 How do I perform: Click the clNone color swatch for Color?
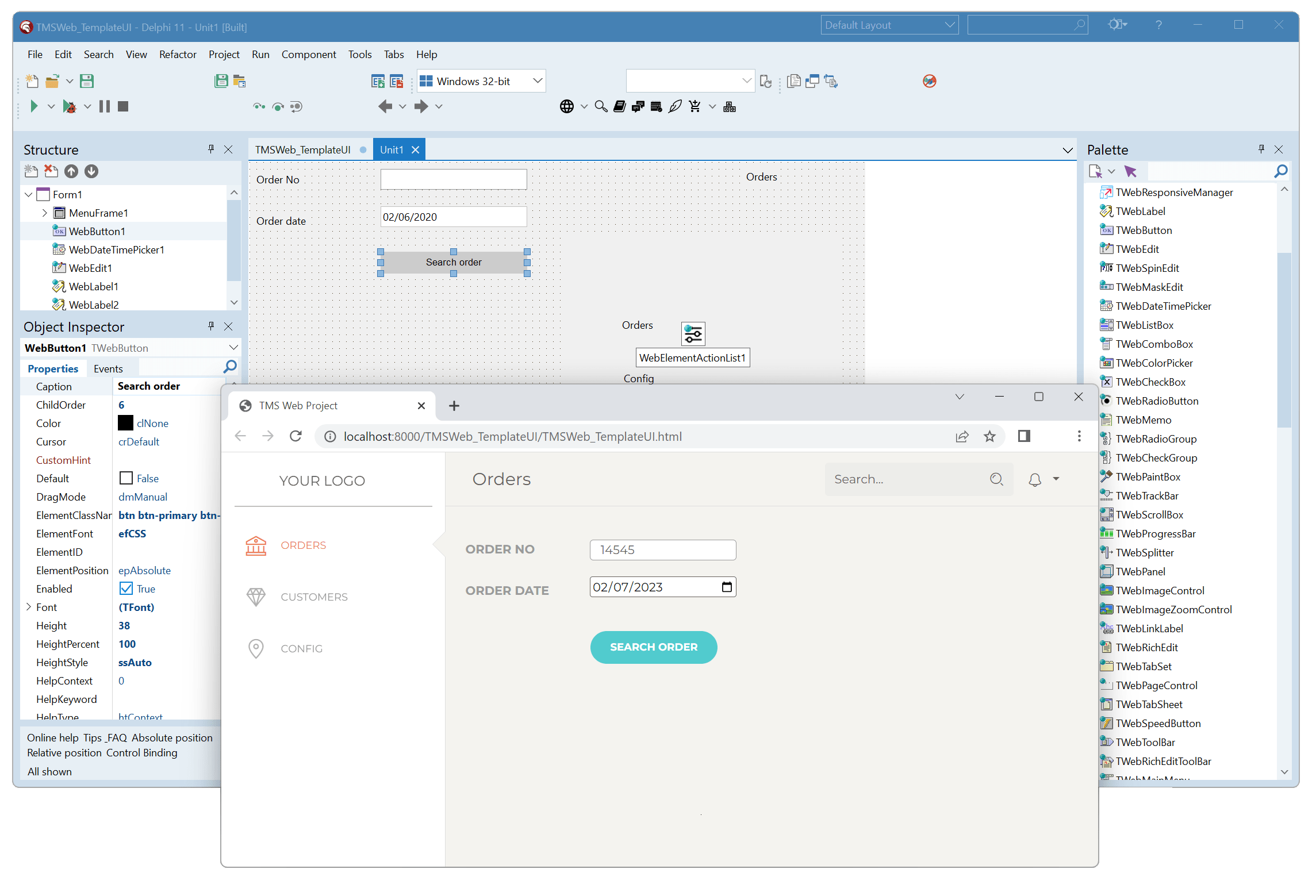coord(126,423)
